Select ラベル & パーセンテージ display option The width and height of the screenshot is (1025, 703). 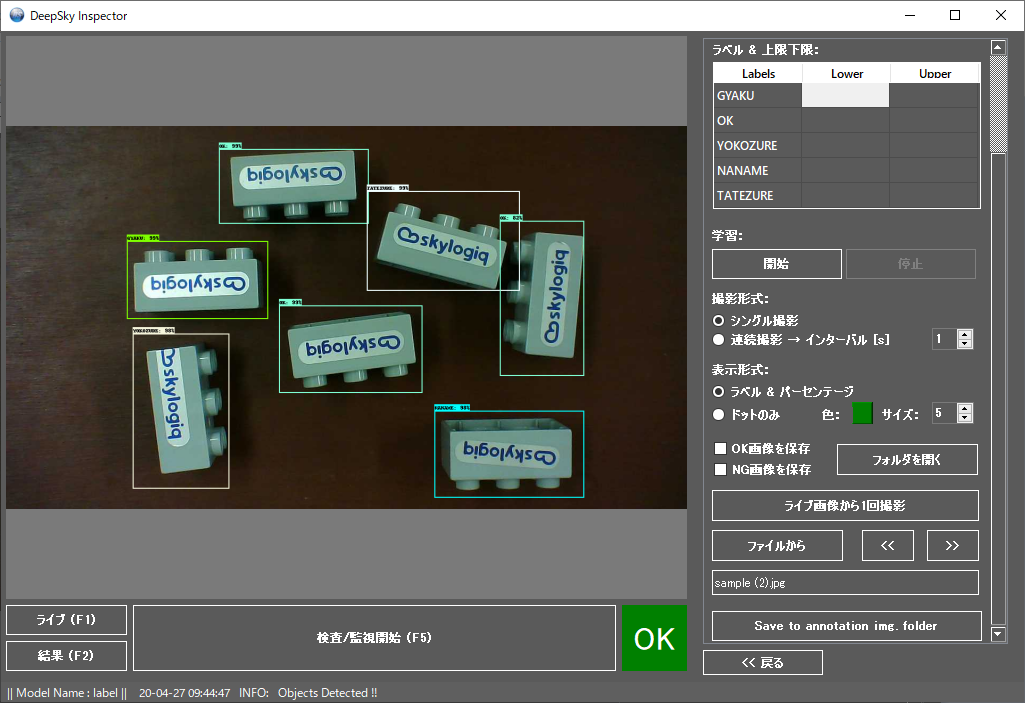pyautogui.click(x=718, y=392)
